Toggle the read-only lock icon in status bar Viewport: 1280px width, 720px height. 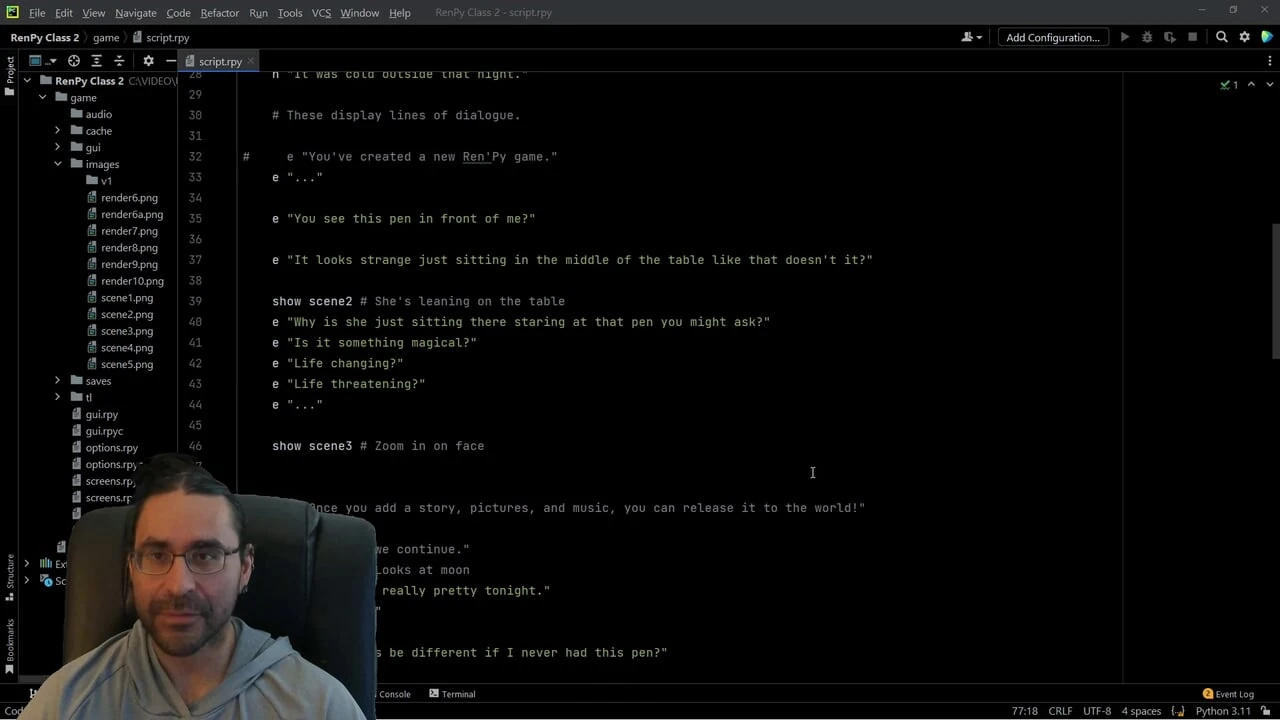point(1178,711)
